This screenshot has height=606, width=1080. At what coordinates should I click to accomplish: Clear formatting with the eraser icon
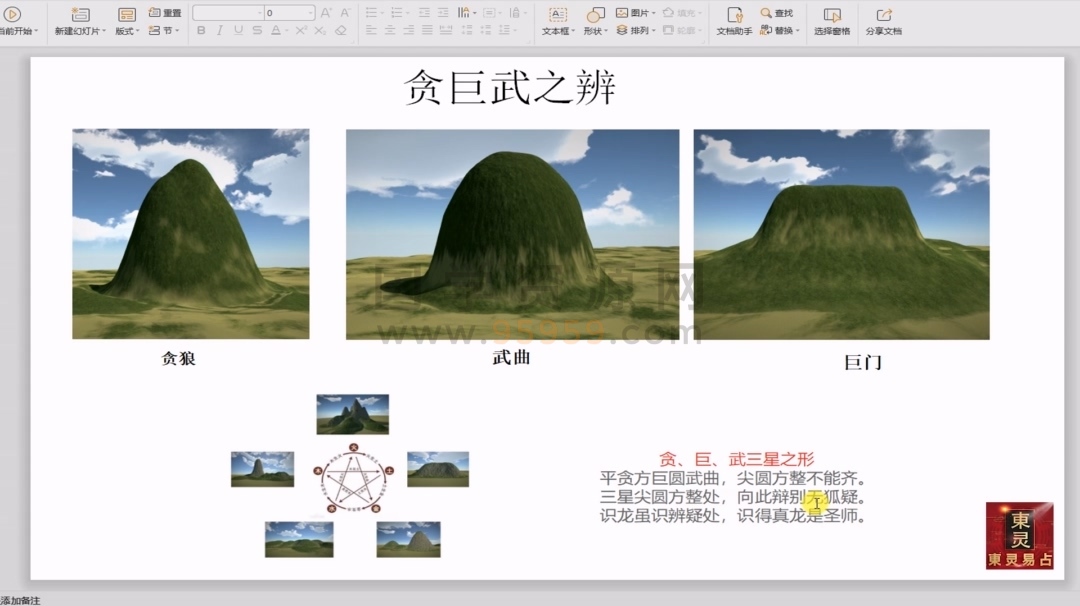click(x=341, y=30)
